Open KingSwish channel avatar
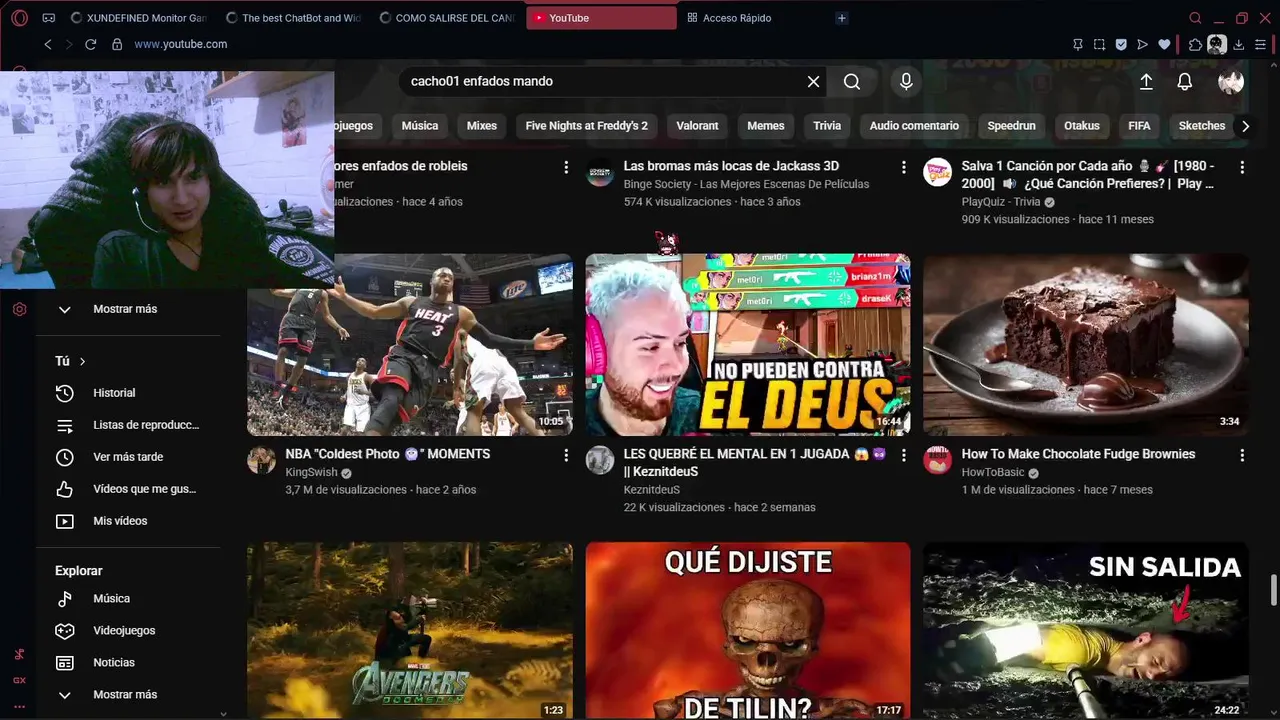 click(x=261, y=460)
